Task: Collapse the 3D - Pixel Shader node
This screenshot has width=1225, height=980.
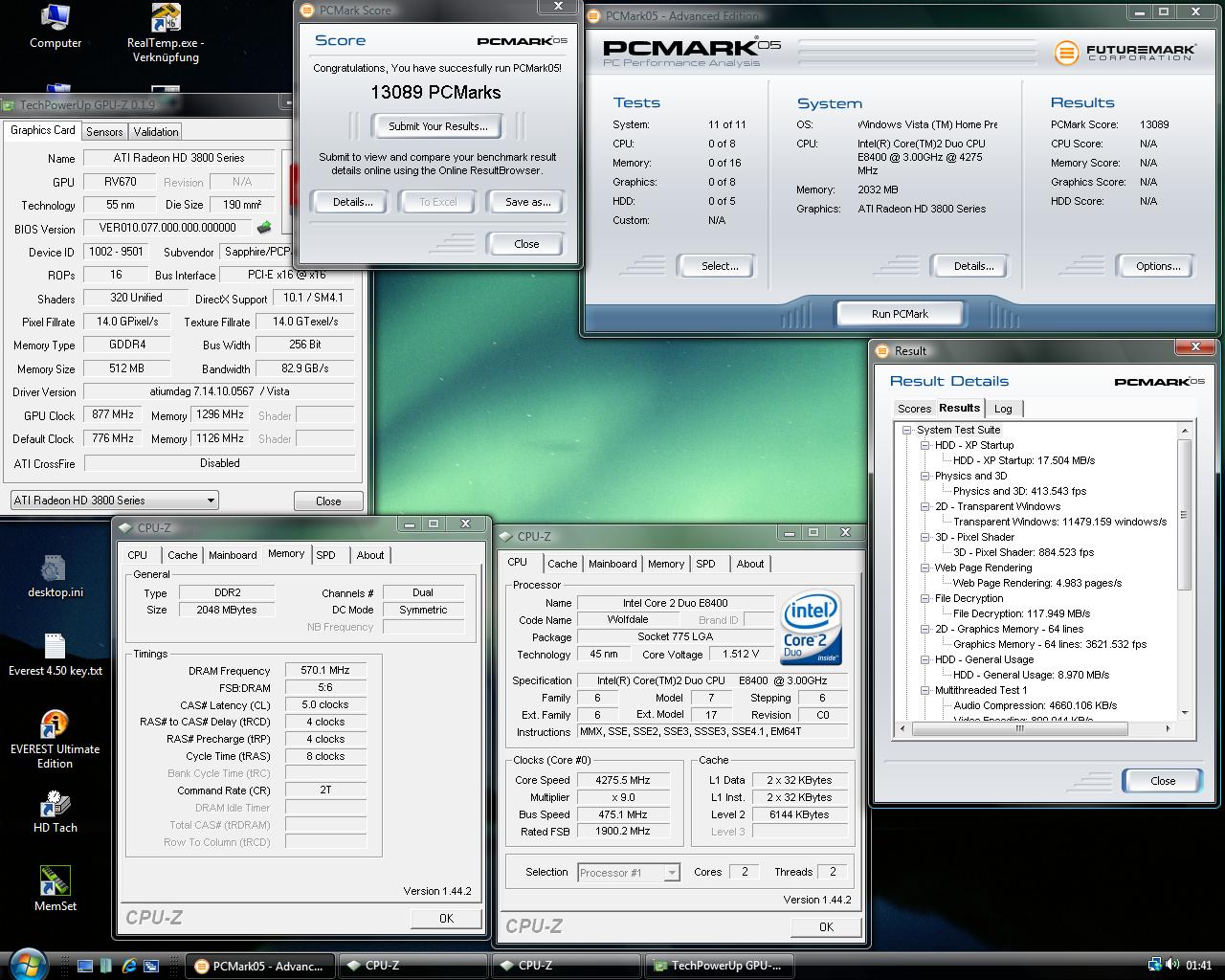Action: pyautogui.click(x=925, y=537)
